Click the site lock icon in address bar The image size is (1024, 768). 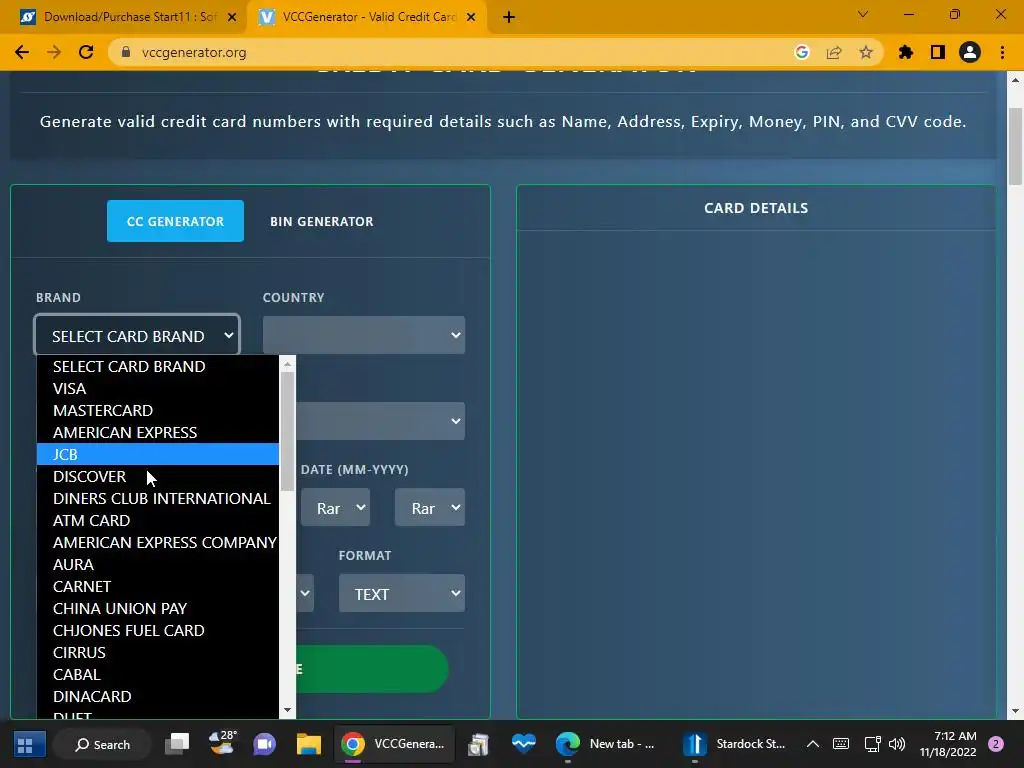coord(127,52)
